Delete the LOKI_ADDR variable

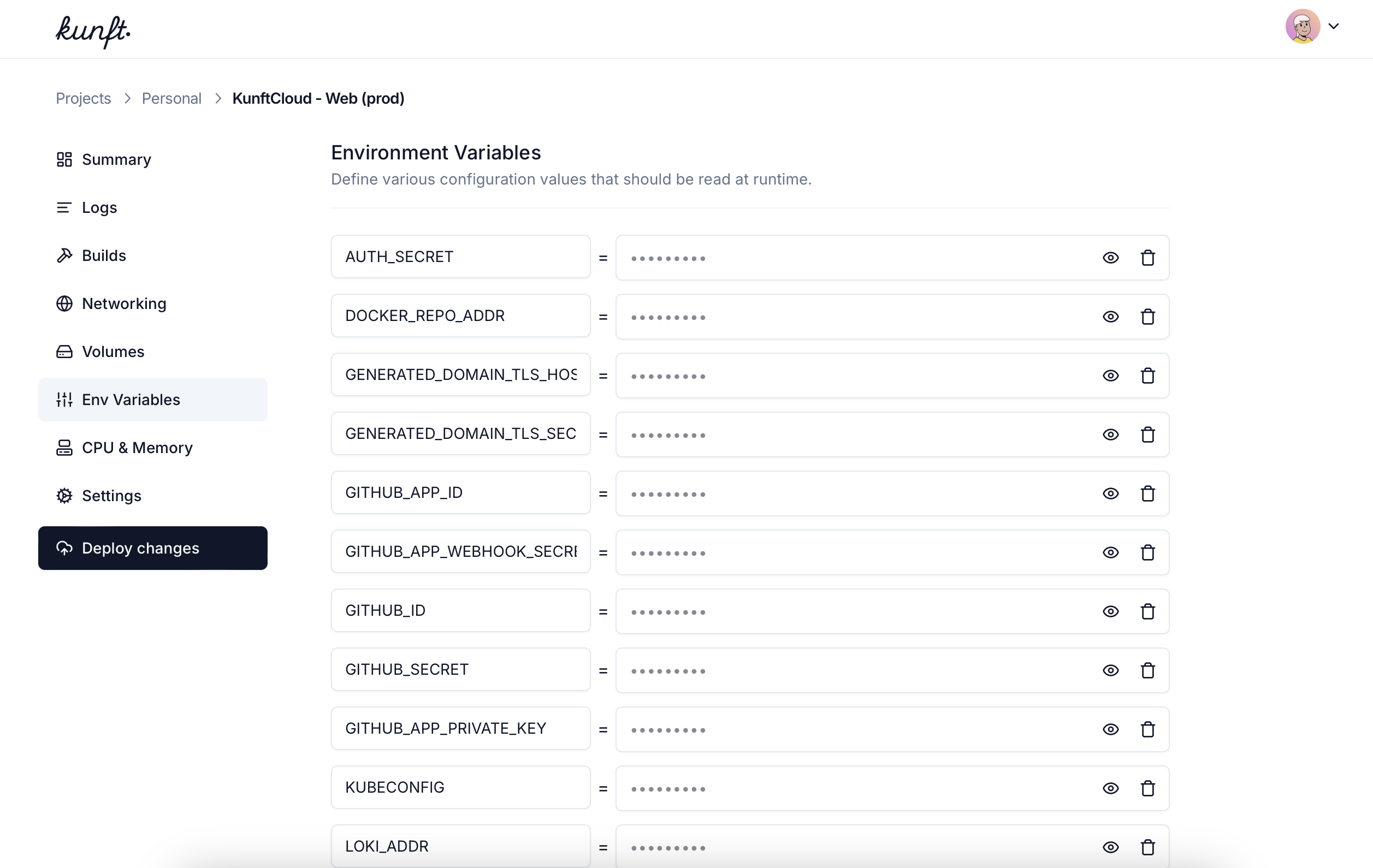click(x=1147, y=847)
